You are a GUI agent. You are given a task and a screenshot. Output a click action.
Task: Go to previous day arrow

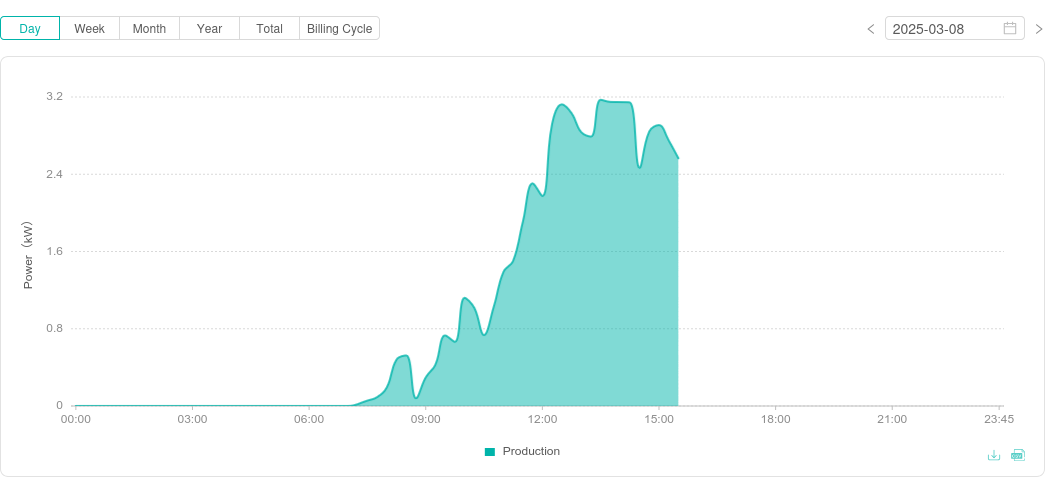point(871,29)
